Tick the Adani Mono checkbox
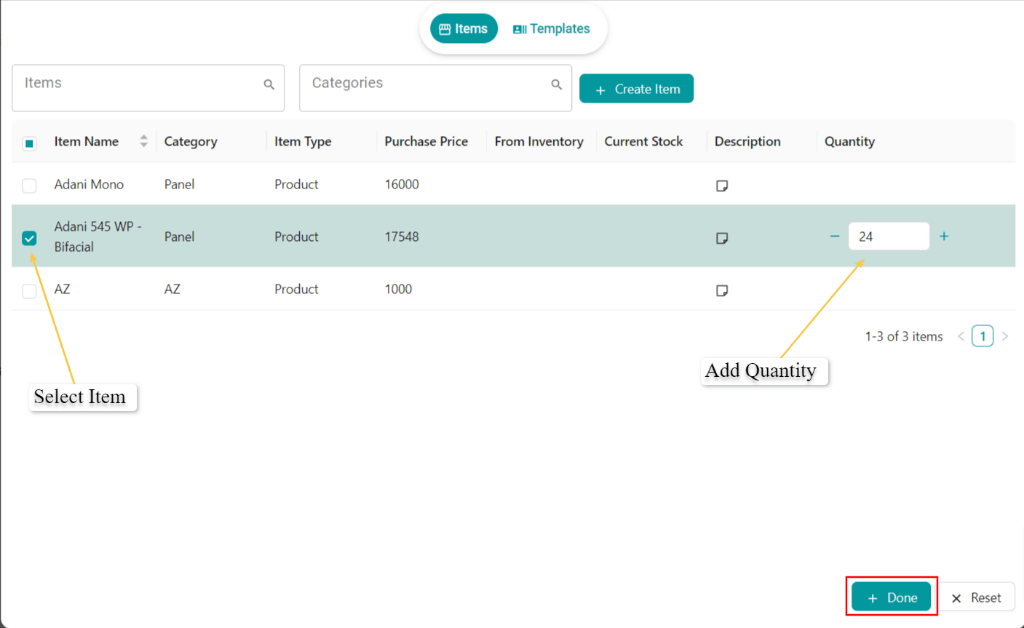The image size is (1024, 628). point(29,185)
